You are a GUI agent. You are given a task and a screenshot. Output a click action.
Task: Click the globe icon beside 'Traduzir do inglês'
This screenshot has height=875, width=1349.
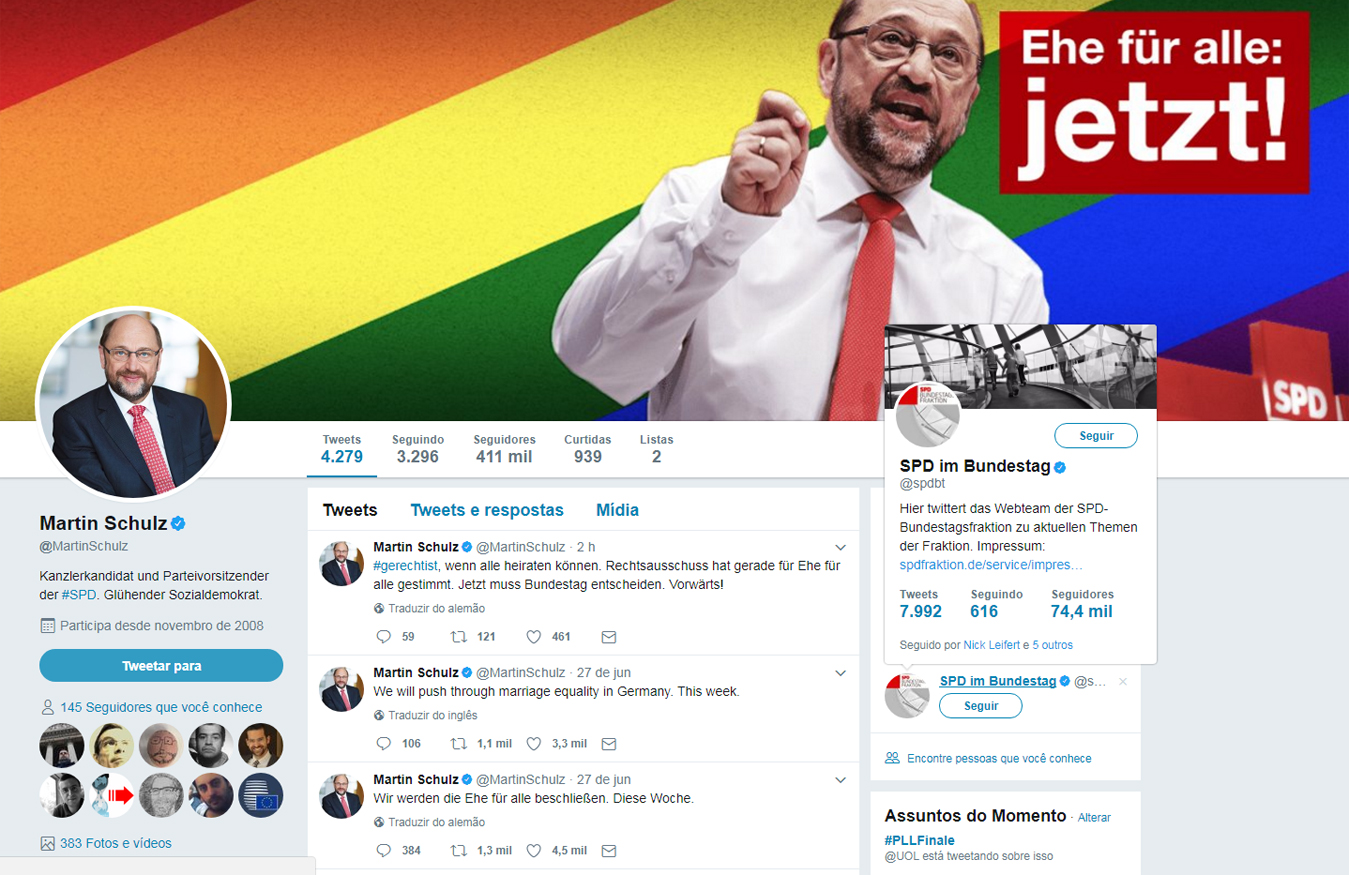(379, 715)
